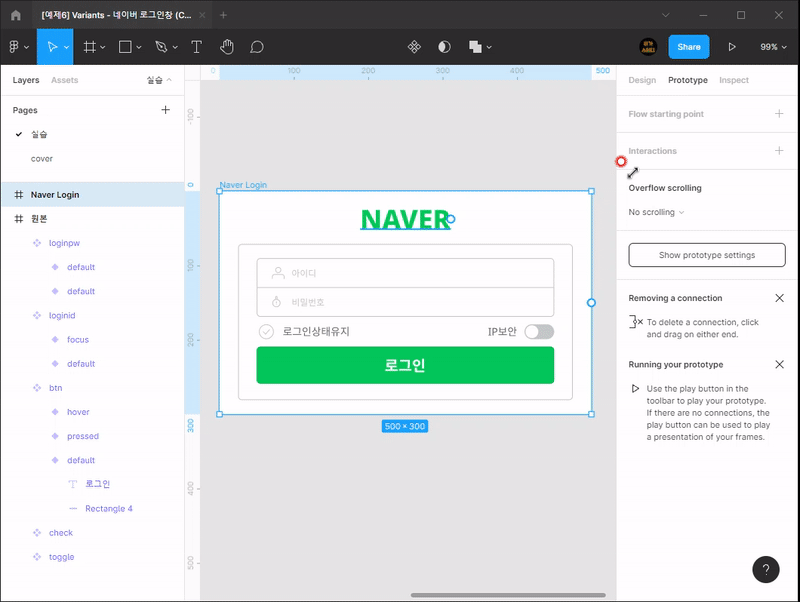Screen dimensions: 800x602
Task: Dismiss the Running your prototype tip
Action: [779, 364]
